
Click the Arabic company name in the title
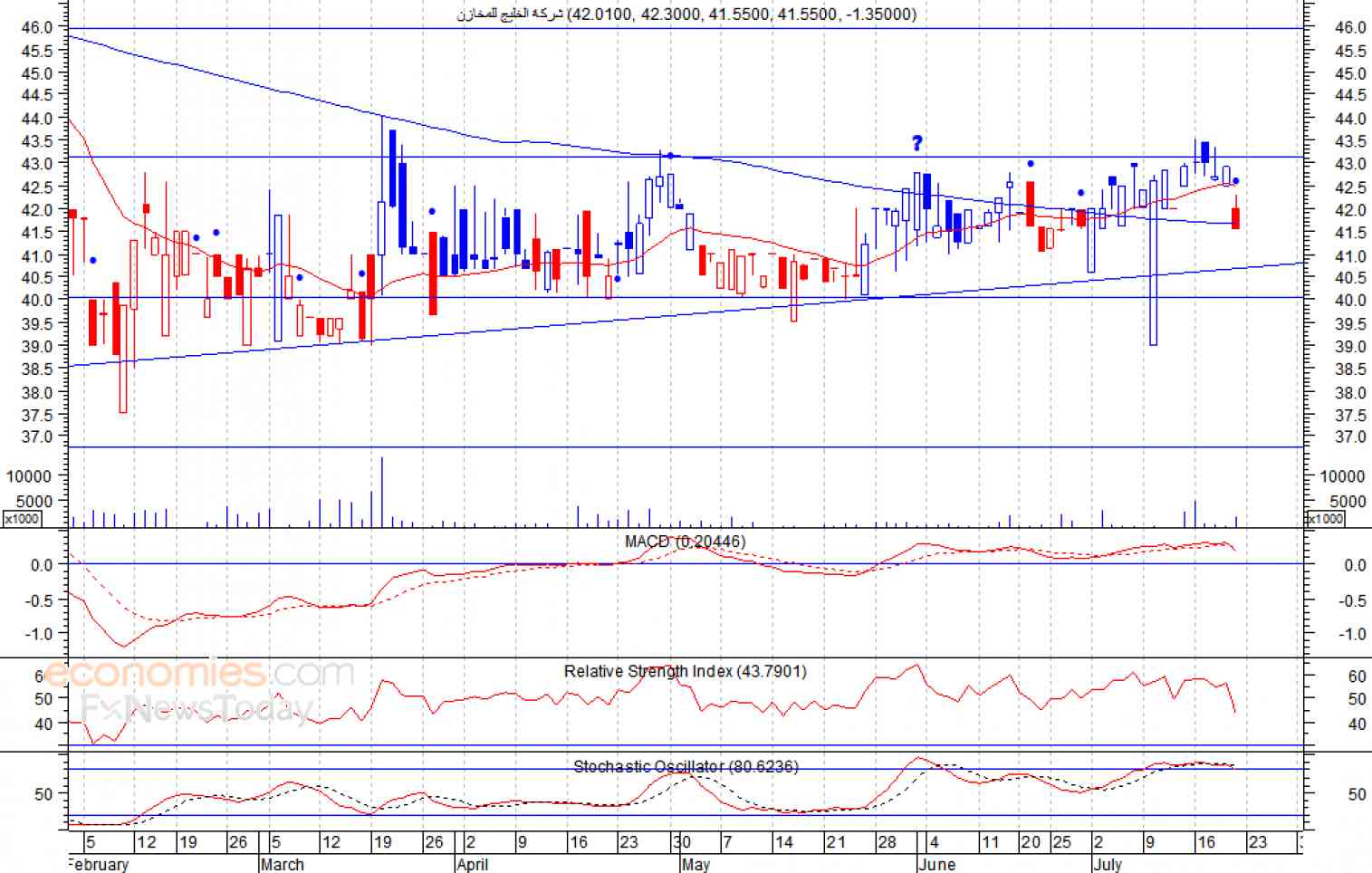pos(510,14)
